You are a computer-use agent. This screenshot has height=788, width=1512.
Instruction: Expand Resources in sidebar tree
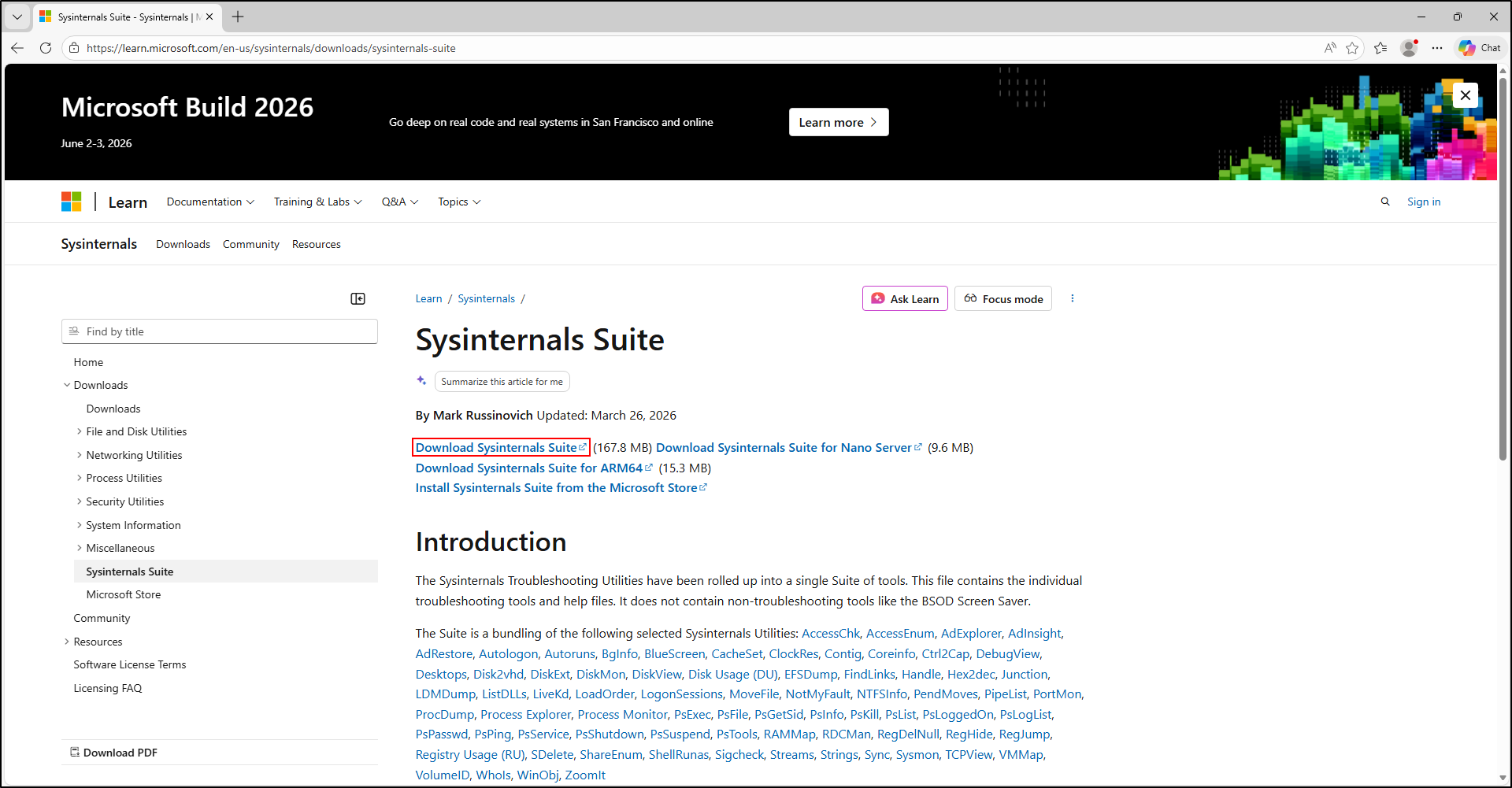(67, 642)
